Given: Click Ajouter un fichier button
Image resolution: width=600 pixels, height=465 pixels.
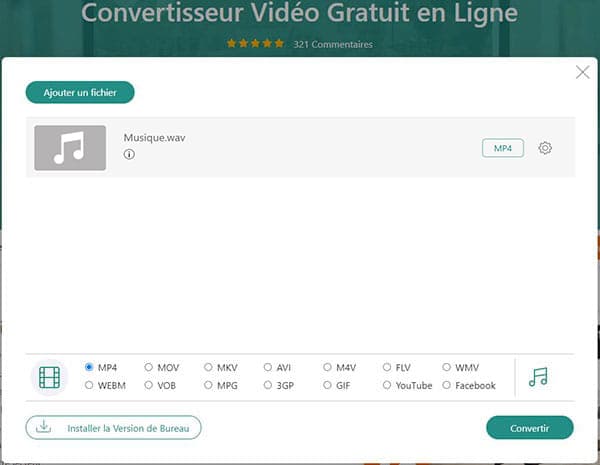Looking at the screenshot, I should [x=80, y=92].
